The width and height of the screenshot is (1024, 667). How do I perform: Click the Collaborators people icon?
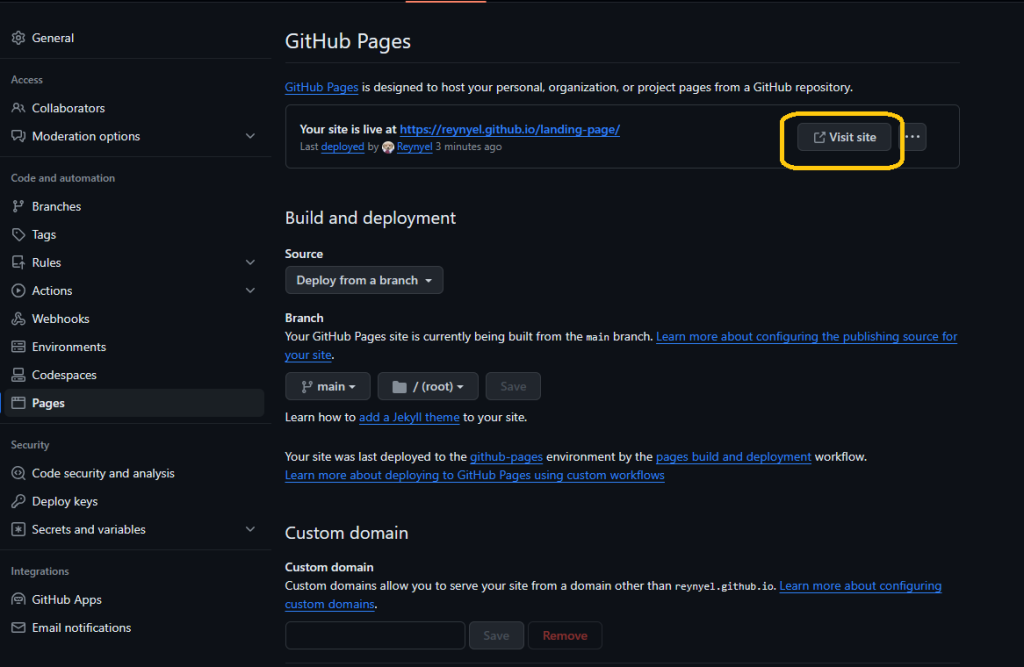click(x=18, y=108)
